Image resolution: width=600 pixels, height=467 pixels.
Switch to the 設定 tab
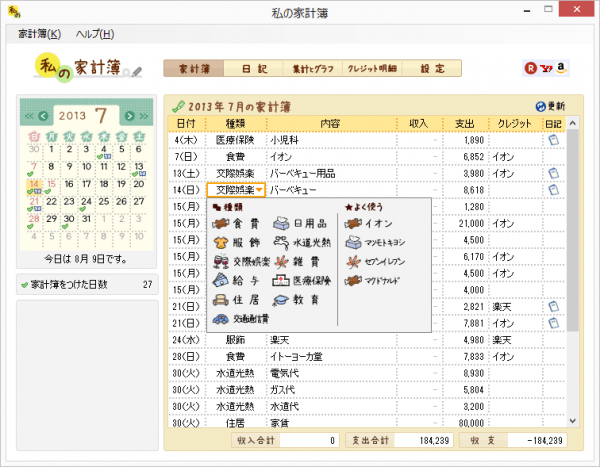432,69
